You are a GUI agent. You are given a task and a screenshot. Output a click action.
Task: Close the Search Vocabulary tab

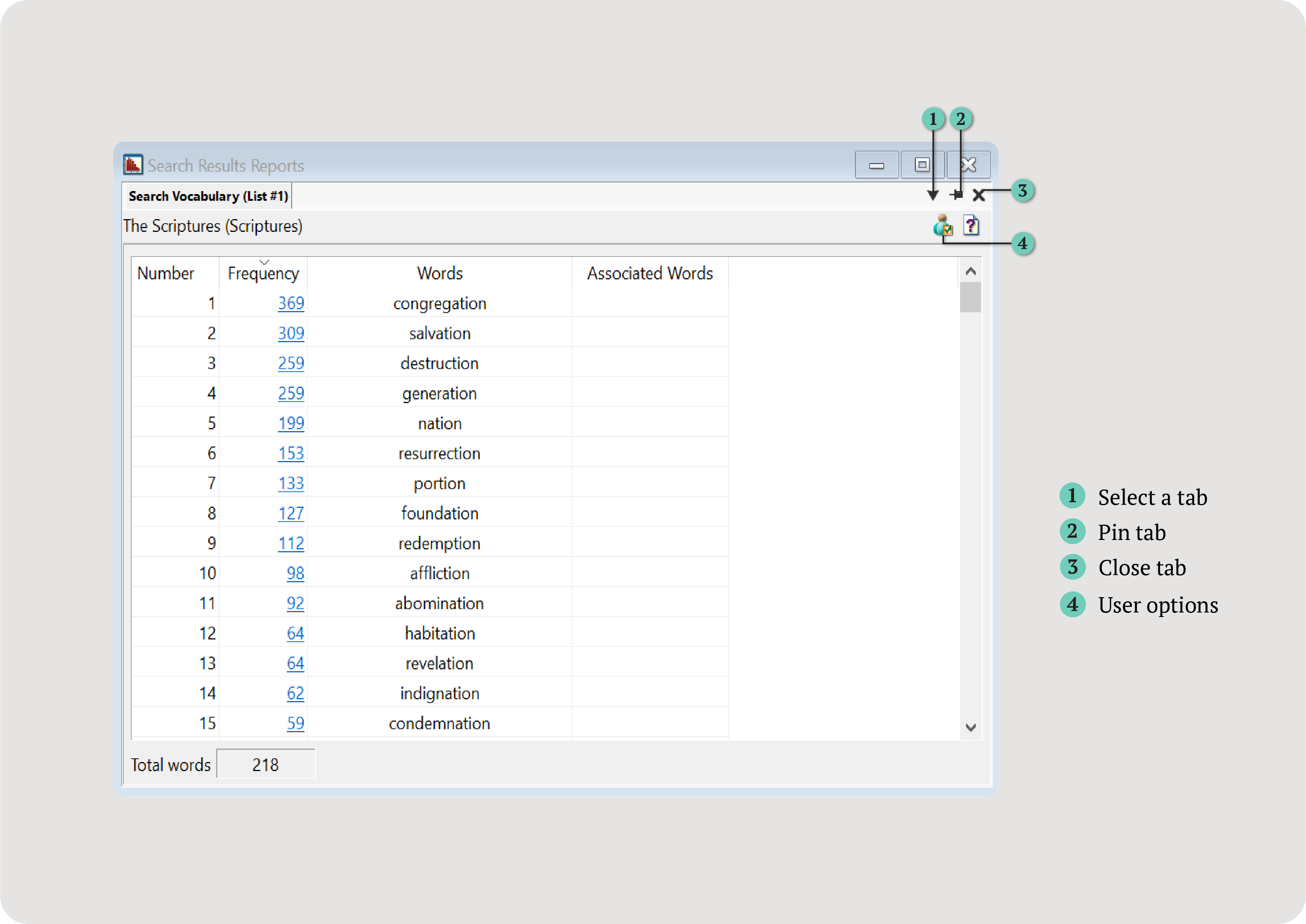978,196
